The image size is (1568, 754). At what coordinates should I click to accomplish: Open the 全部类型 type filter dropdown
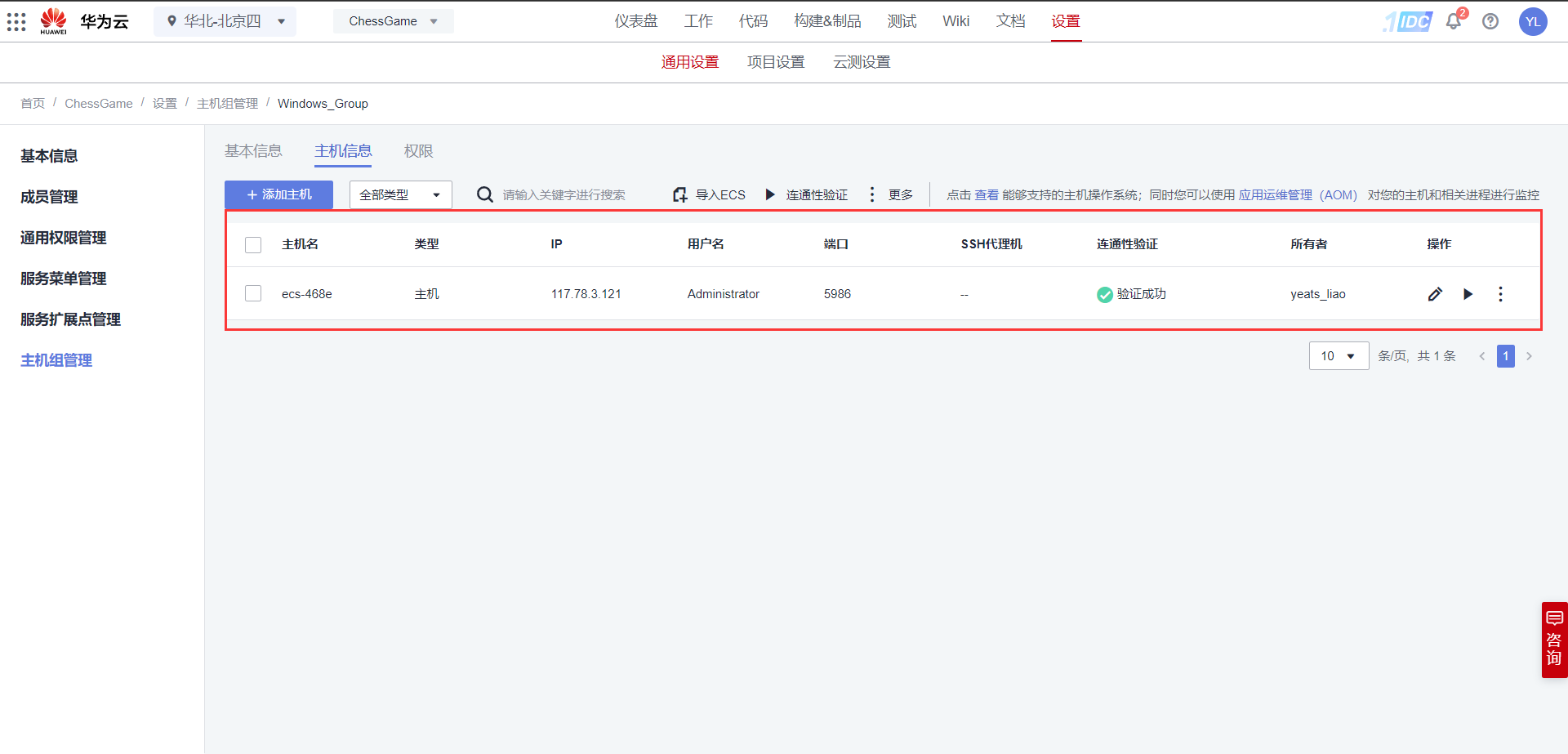tap(399, 194)
